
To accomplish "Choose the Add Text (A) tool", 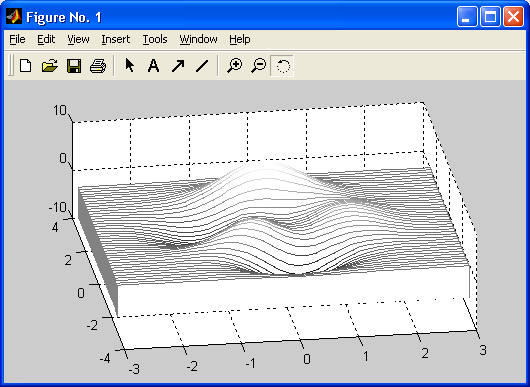I will point(153,66).
